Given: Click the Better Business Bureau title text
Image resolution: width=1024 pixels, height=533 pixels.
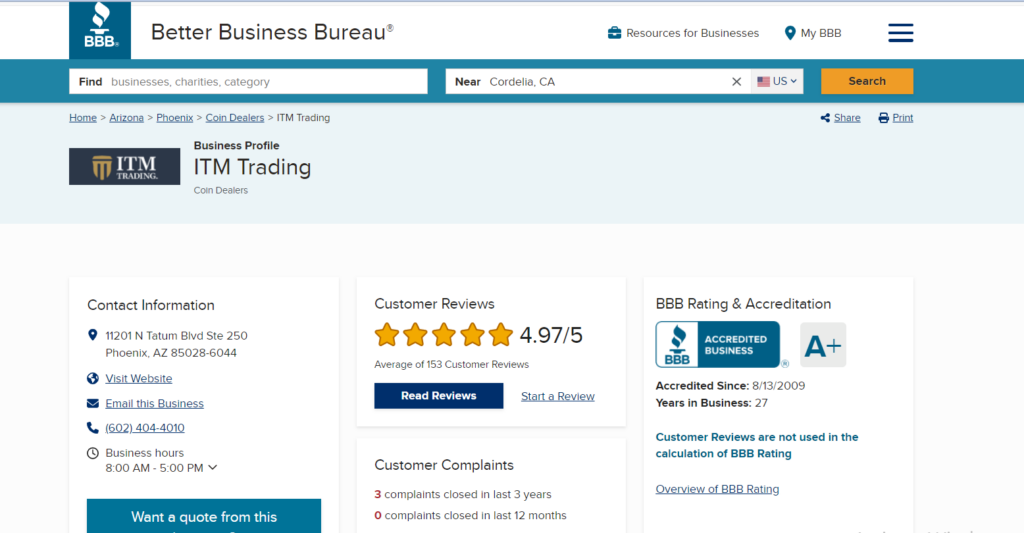Looking at the screenshot, I should [272, 32].
